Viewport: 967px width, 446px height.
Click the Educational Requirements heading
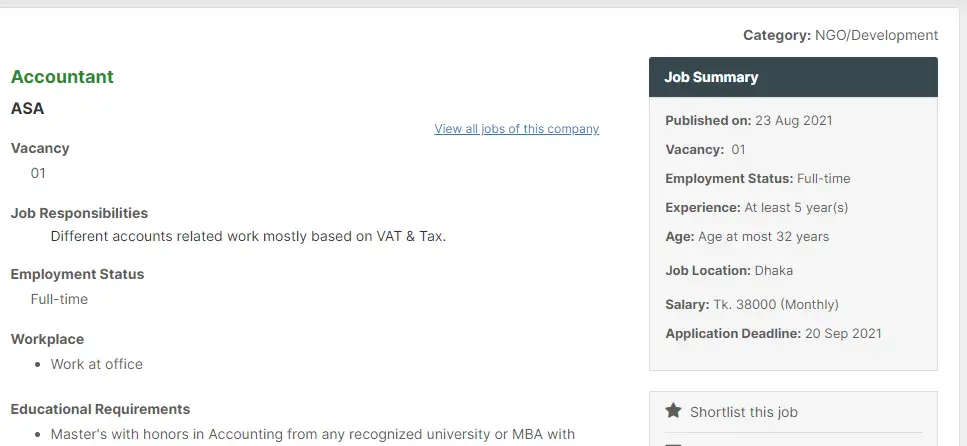[x=100, y=409]
